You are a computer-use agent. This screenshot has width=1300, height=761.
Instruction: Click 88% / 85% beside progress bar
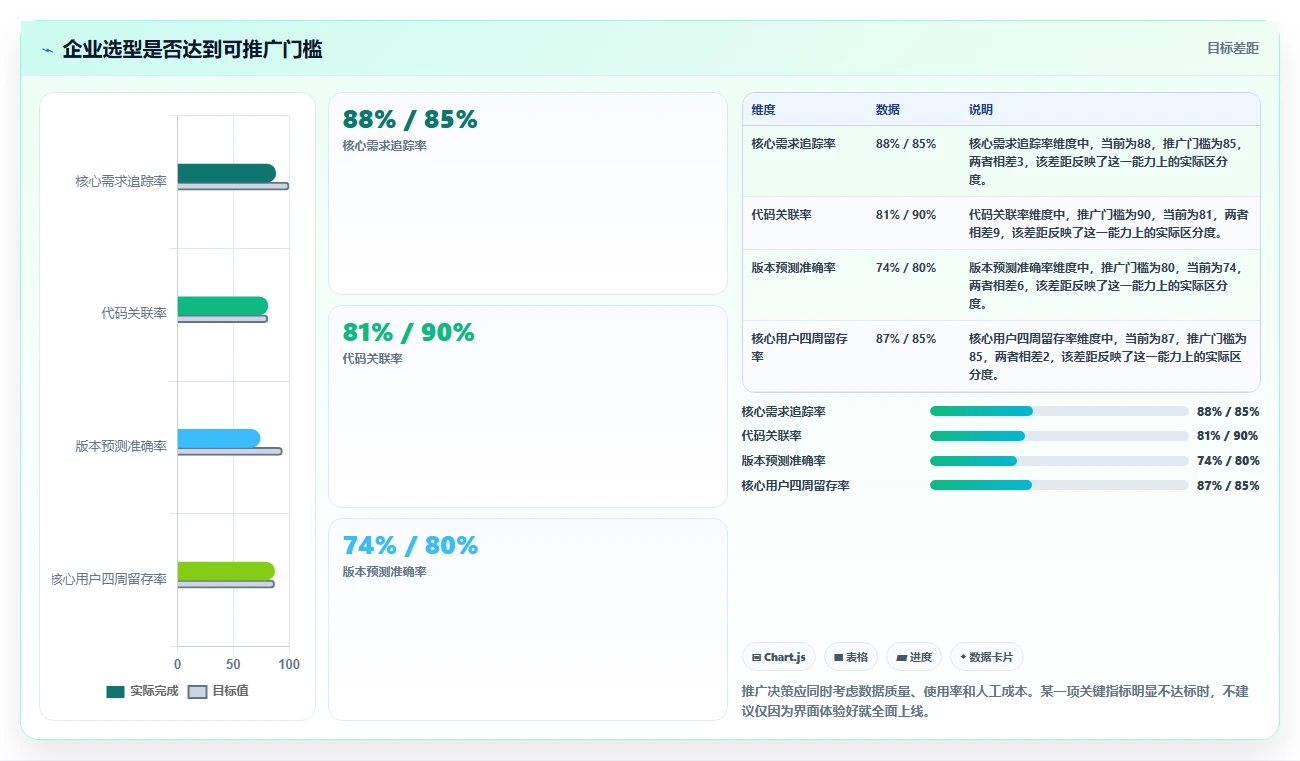coord(1227,411)
